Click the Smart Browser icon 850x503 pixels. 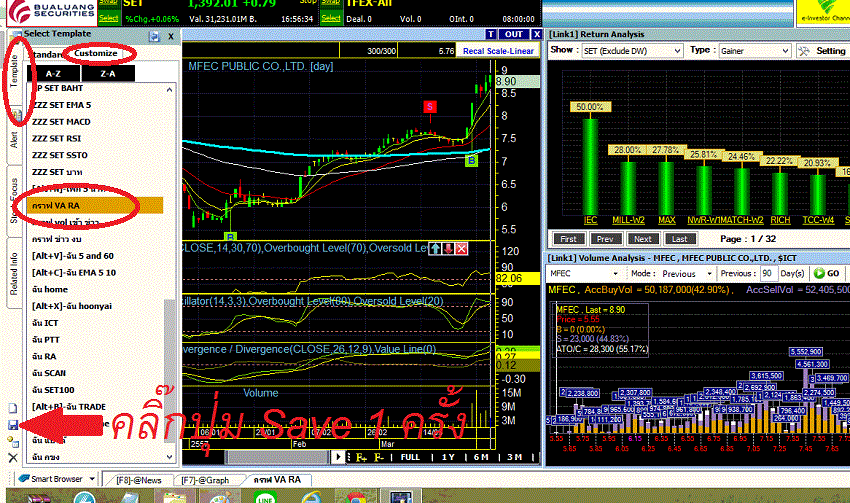tap(23, 479)
